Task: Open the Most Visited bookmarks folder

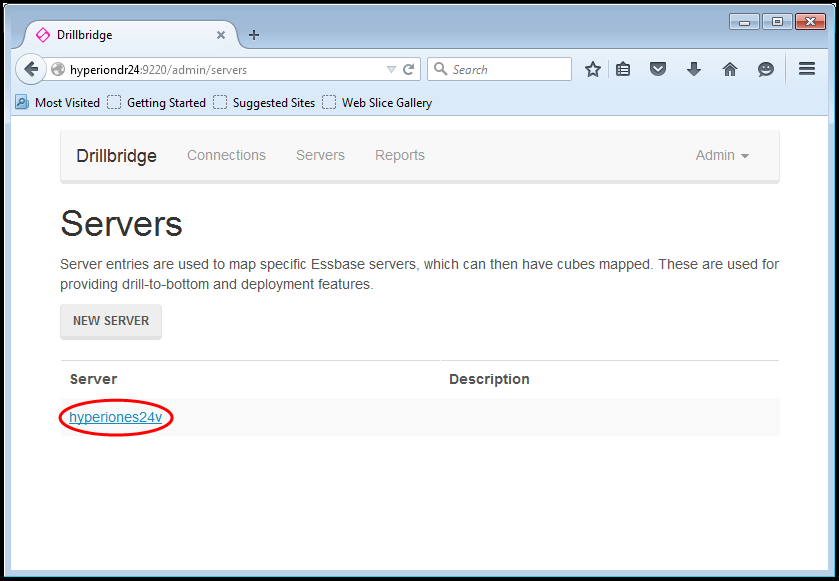Action: pos(57,103)
